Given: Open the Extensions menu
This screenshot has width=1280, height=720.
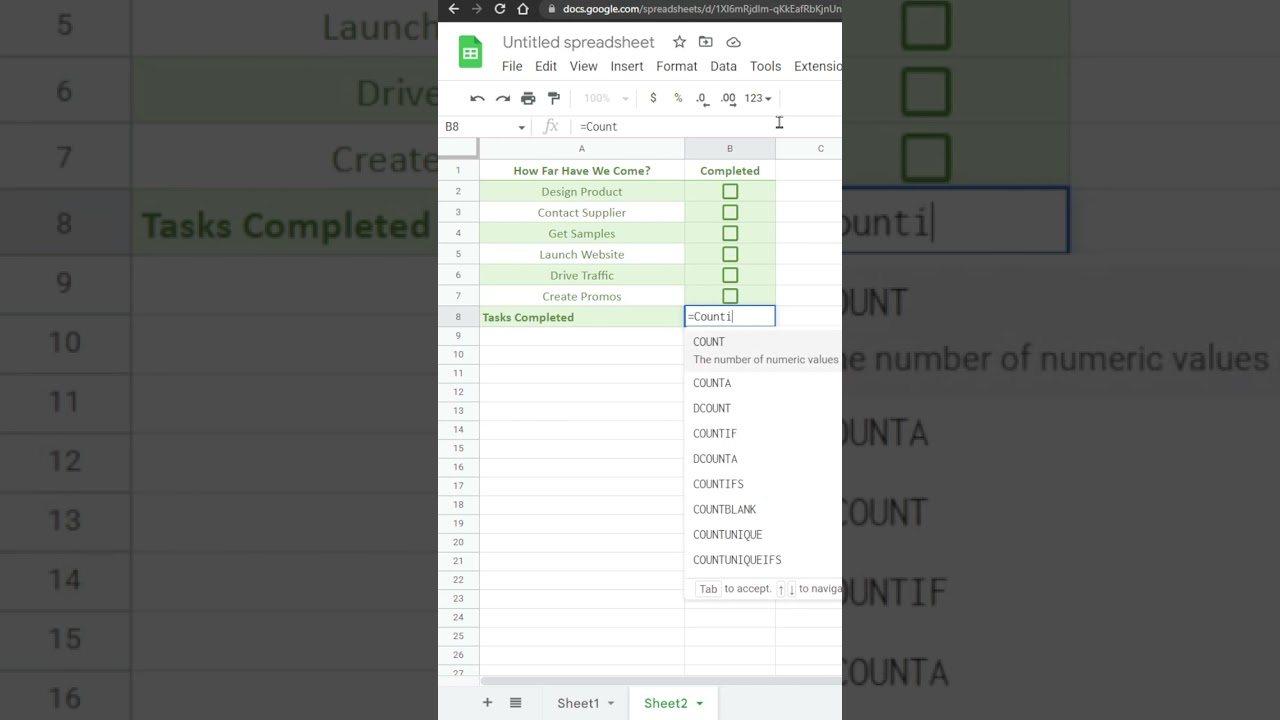Looking at the screenshot, I should tap(817, 66).
